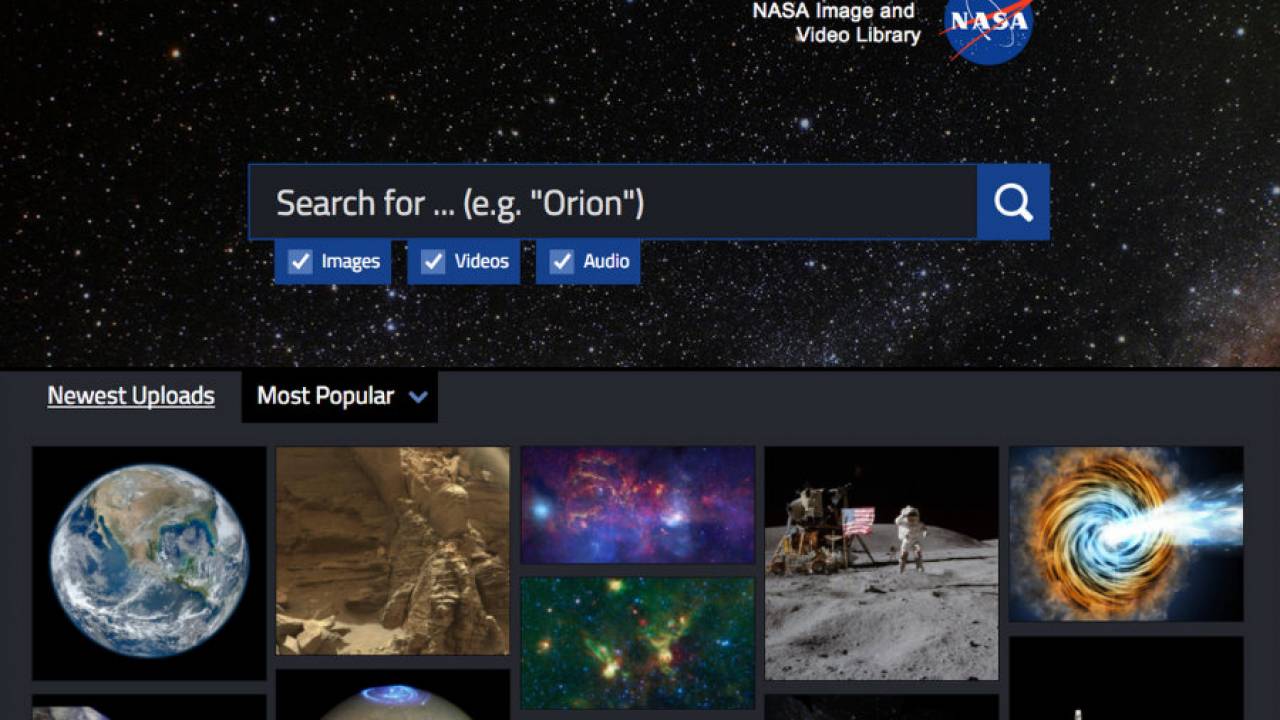The image size is (1280, 720).
Task: Open the Apollo astronaut with flag photo
Action: coord(882,564)
